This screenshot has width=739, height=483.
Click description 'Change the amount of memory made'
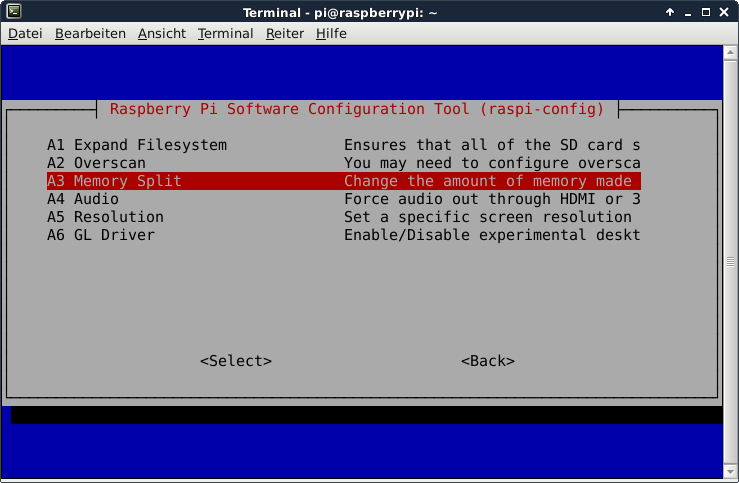(x=488, y=181)
